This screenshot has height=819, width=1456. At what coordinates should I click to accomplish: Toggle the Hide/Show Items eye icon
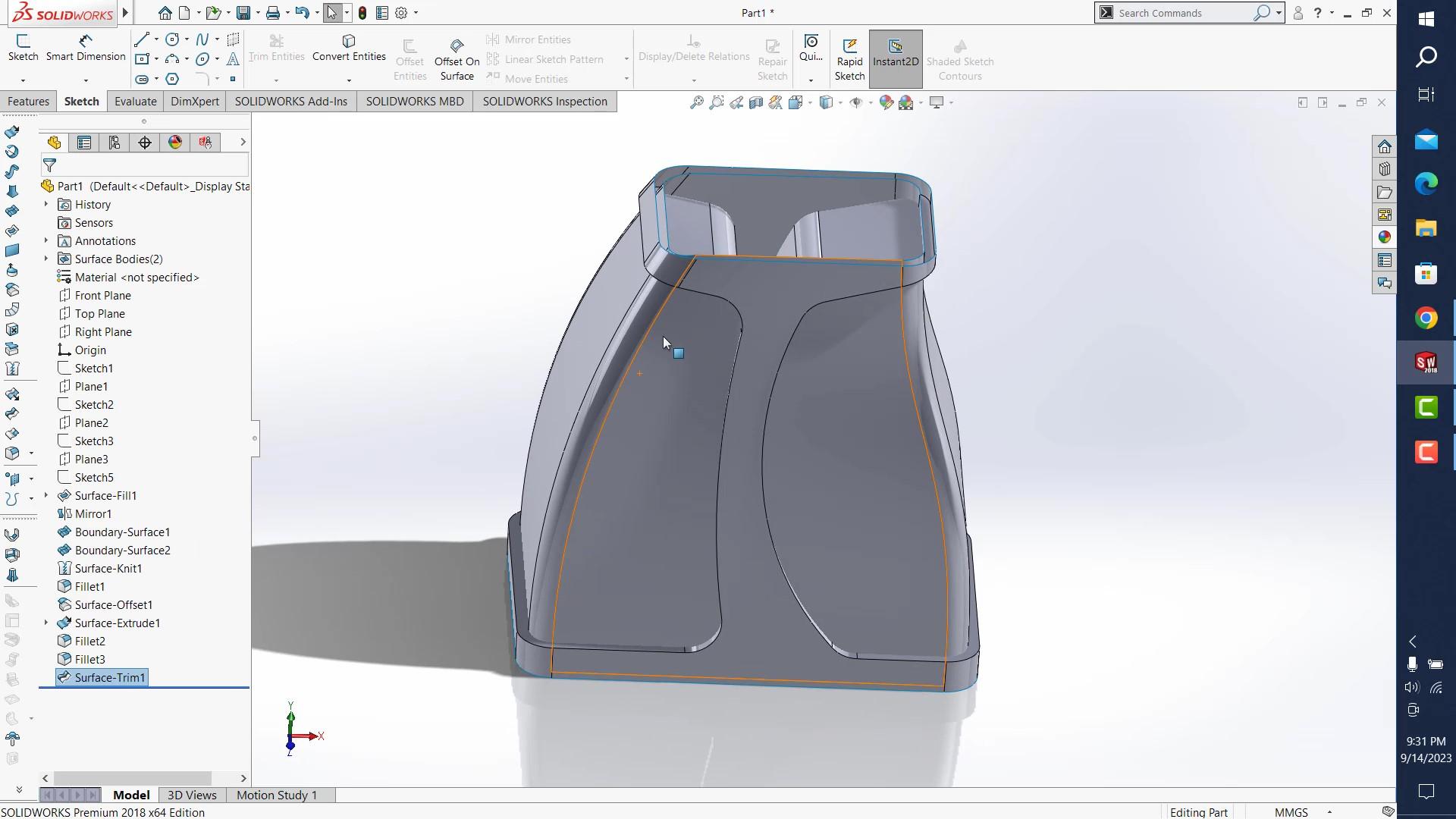[856, 102]
